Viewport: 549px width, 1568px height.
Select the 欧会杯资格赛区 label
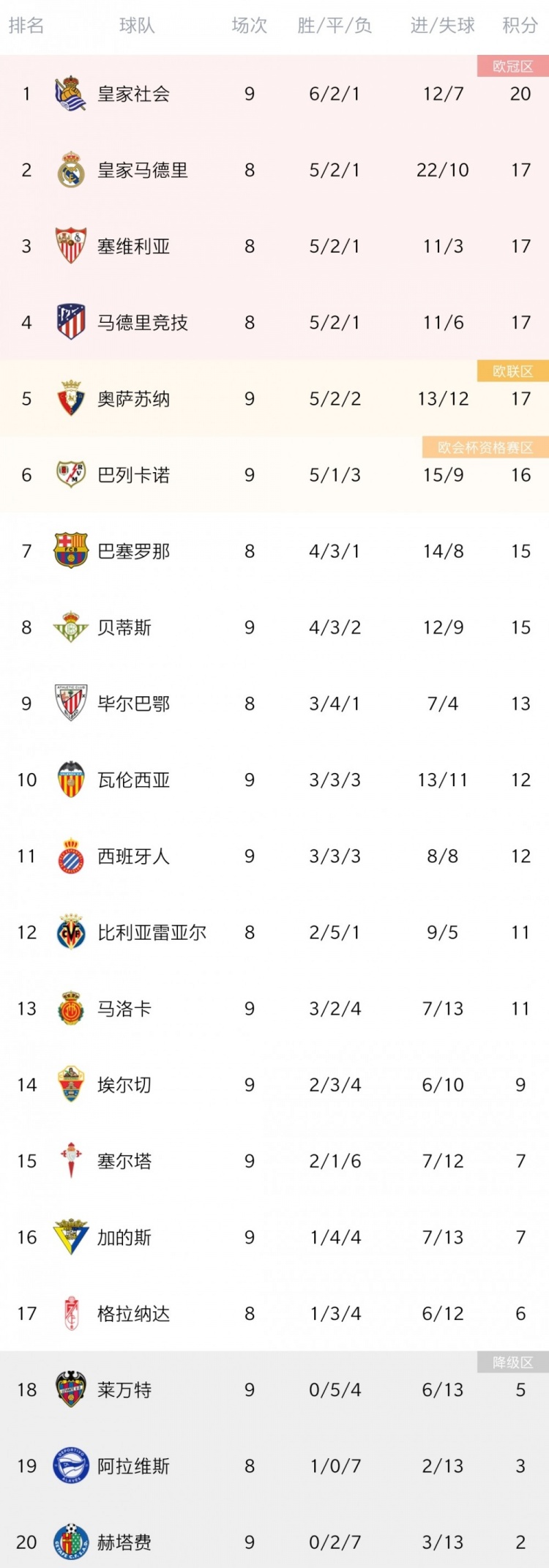pos(485,447)
